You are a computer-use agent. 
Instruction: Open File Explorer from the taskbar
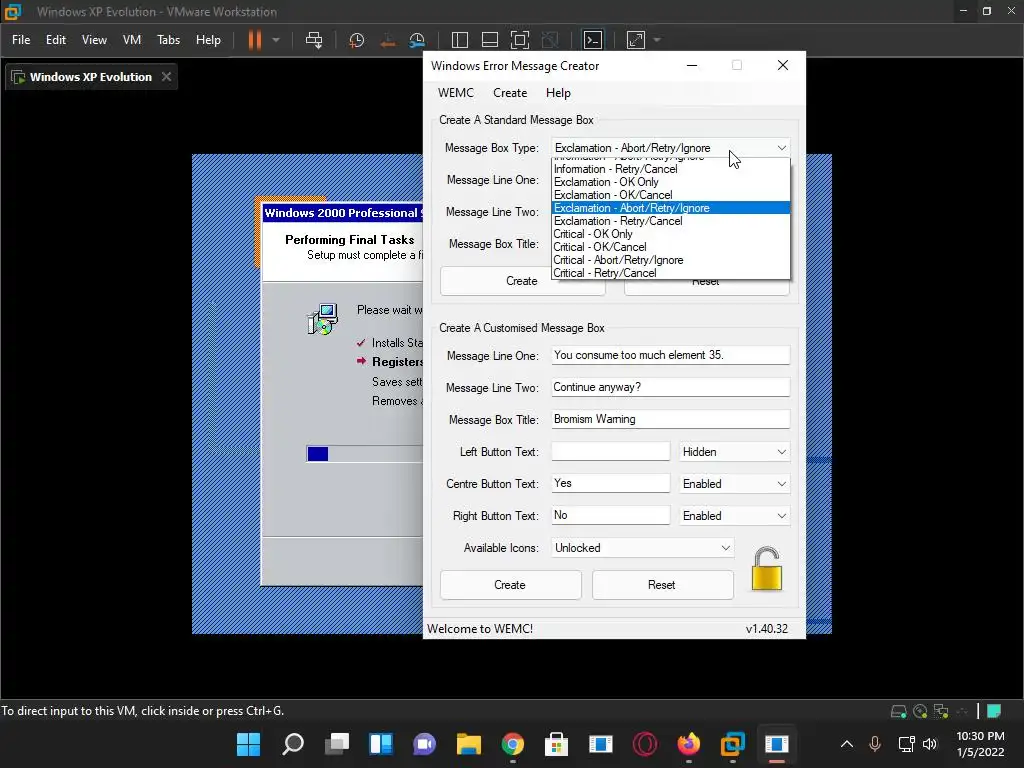468,744
